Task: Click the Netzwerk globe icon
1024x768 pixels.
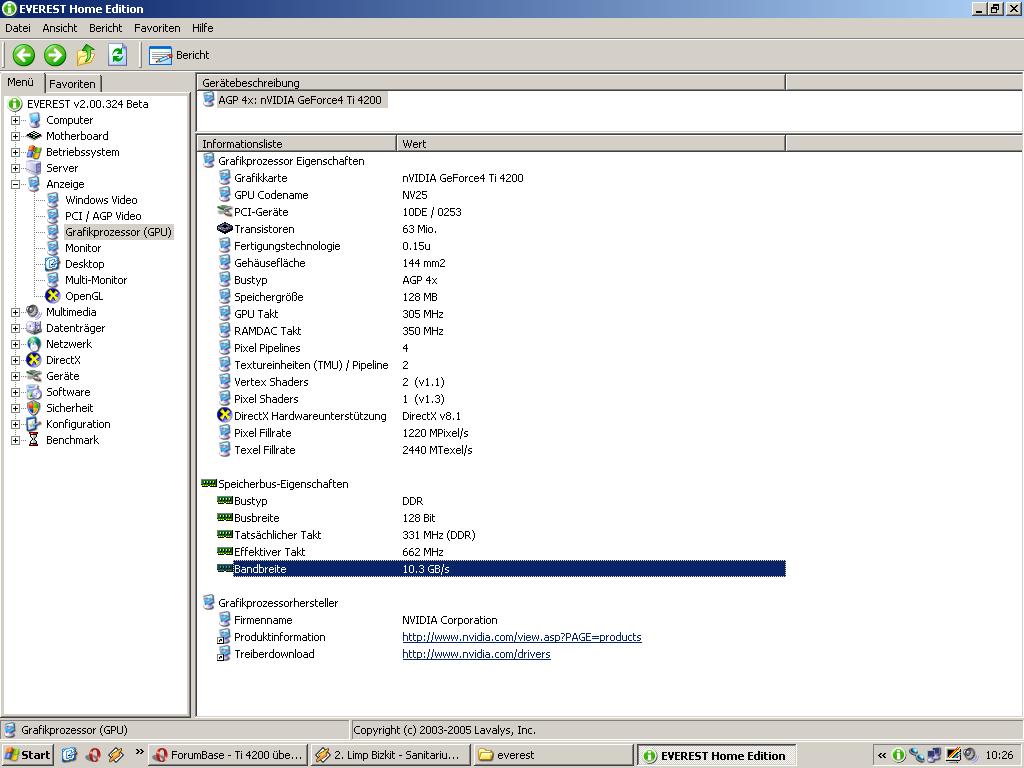Action: [x=34, y=344]
